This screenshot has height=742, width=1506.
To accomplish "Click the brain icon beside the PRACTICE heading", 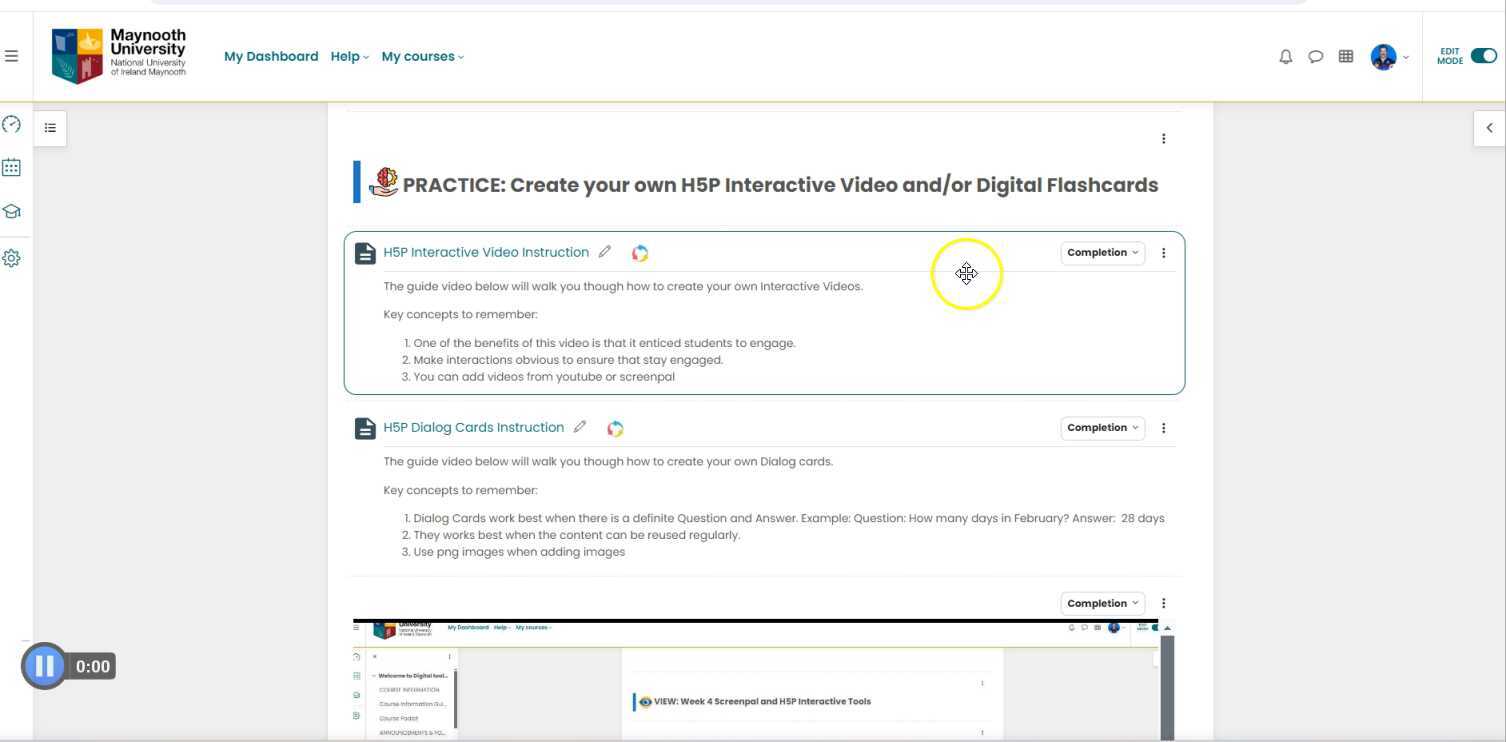I will tap(384, 183).
